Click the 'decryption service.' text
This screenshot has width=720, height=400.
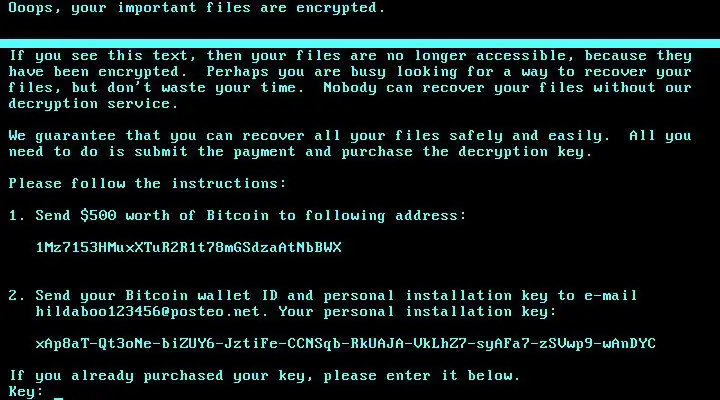93,104
